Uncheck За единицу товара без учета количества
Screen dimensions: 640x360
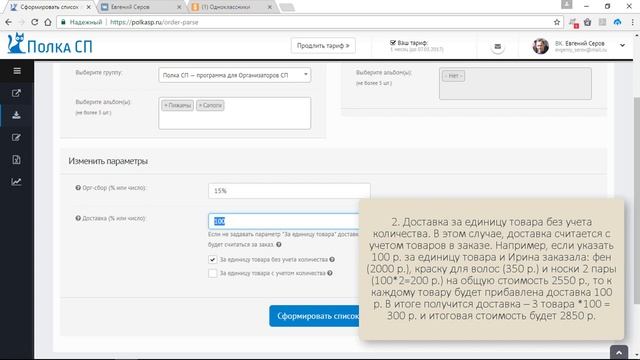pos(213,260)
